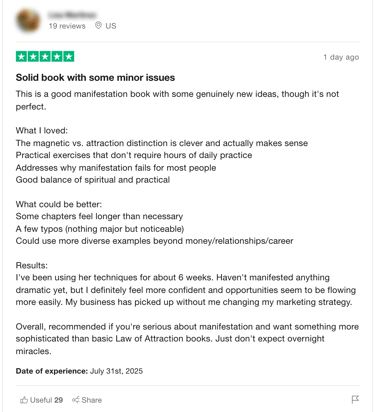Mark review as Useful via the label

pos(41,400)
